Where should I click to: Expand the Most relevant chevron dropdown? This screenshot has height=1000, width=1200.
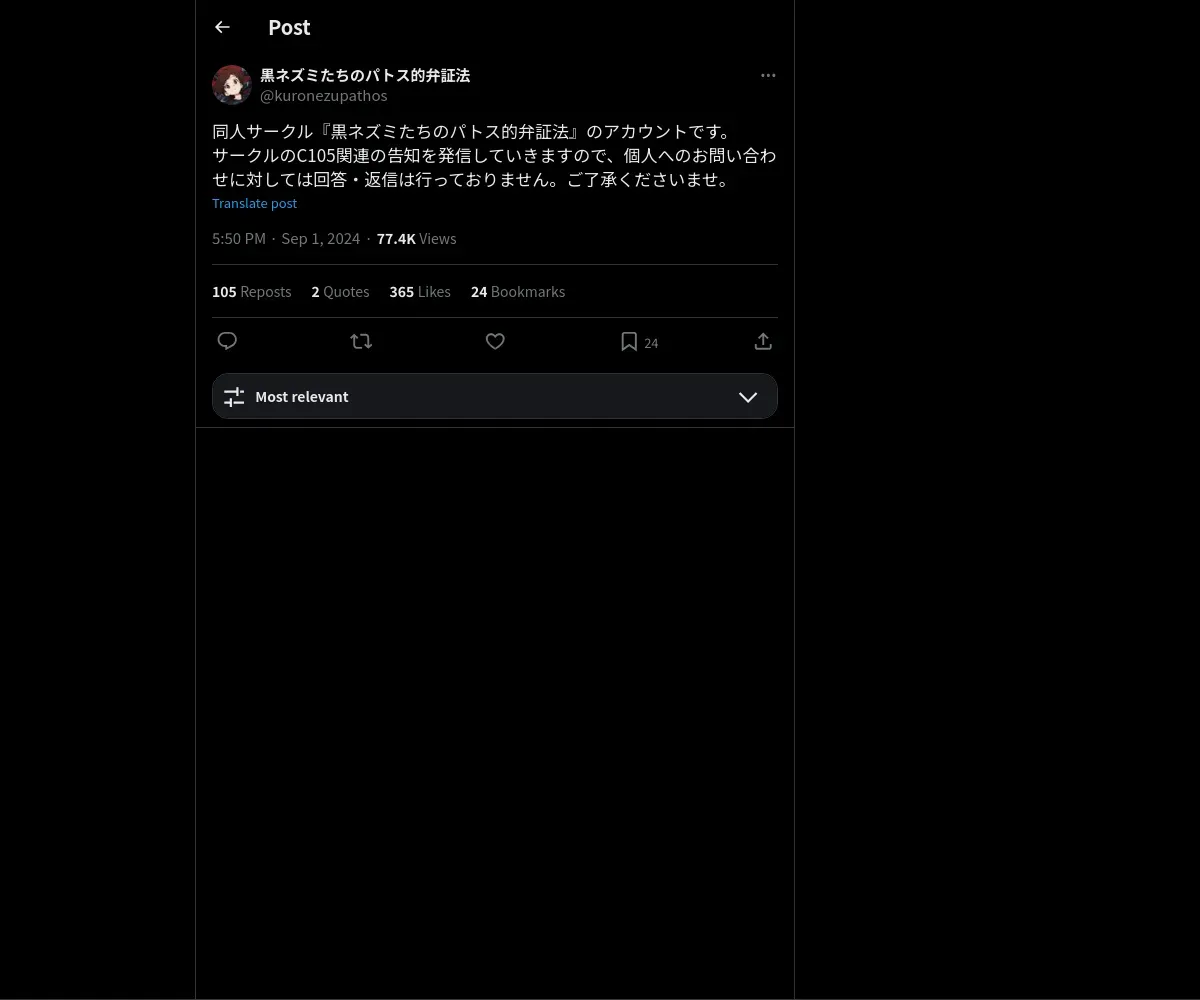[748, 397]
